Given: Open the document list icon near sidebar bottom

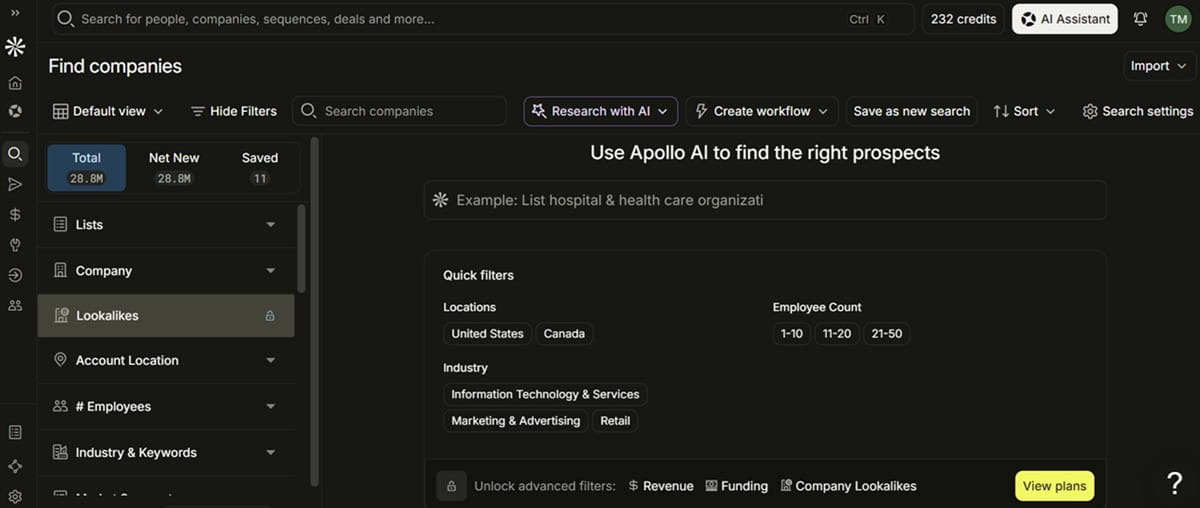Looking at the screenshot, I should coord(15,432).
